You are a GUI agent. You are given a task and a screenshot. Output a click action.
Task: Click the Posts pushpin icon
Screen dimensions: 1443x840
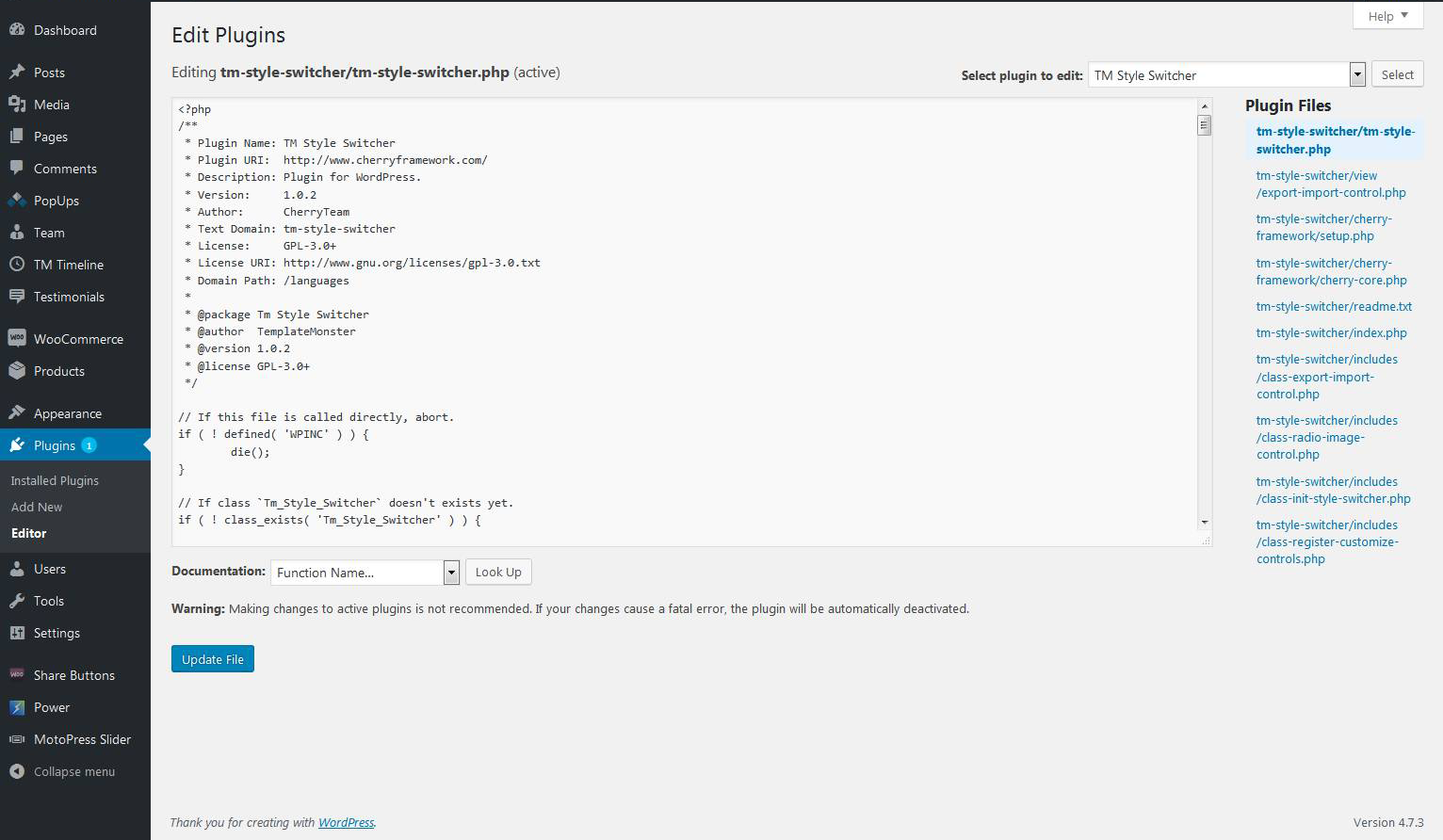pyautogui.click(x=17, y=73)
